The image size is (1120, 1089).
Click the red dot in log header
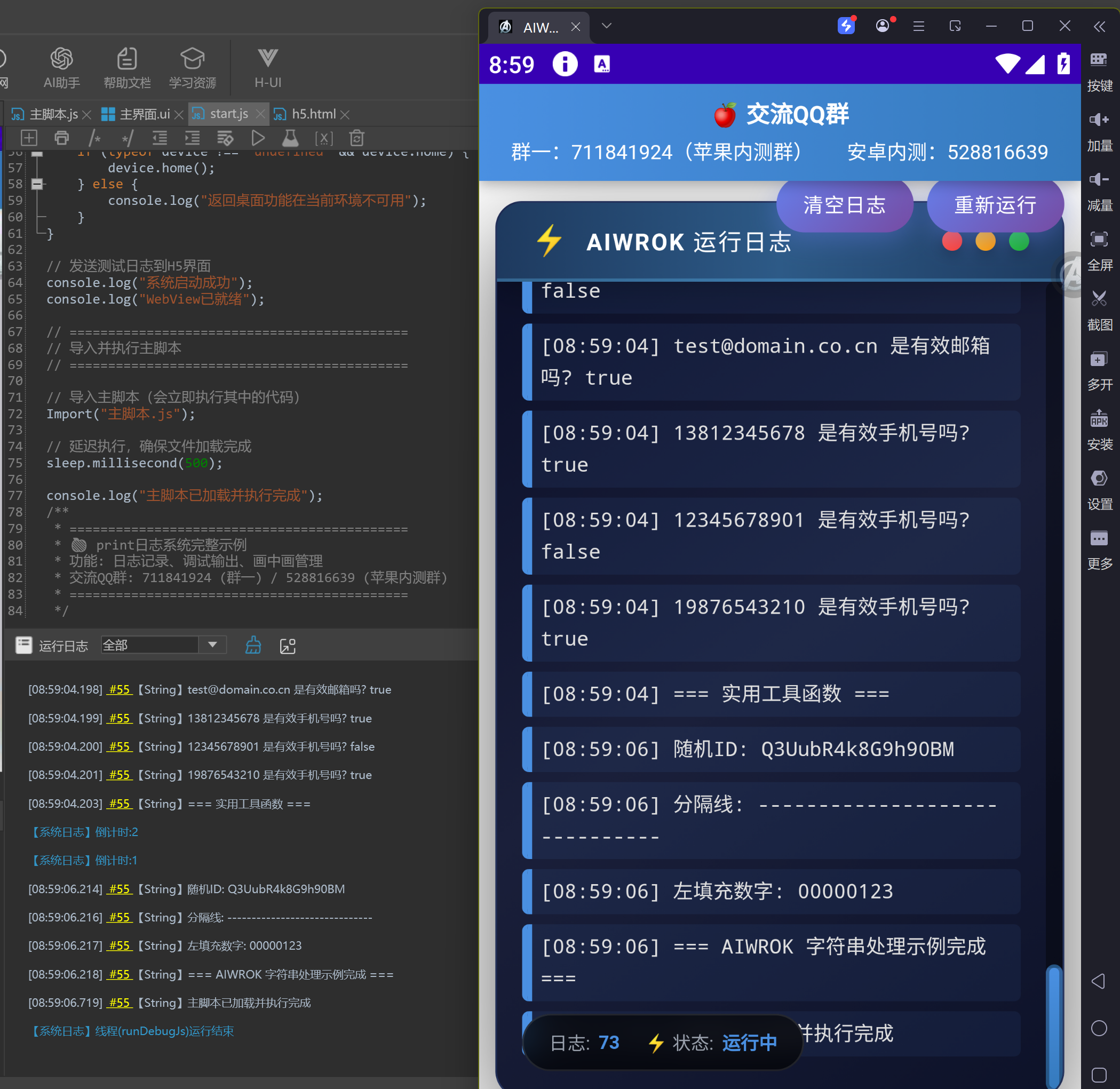pos(952,241)
